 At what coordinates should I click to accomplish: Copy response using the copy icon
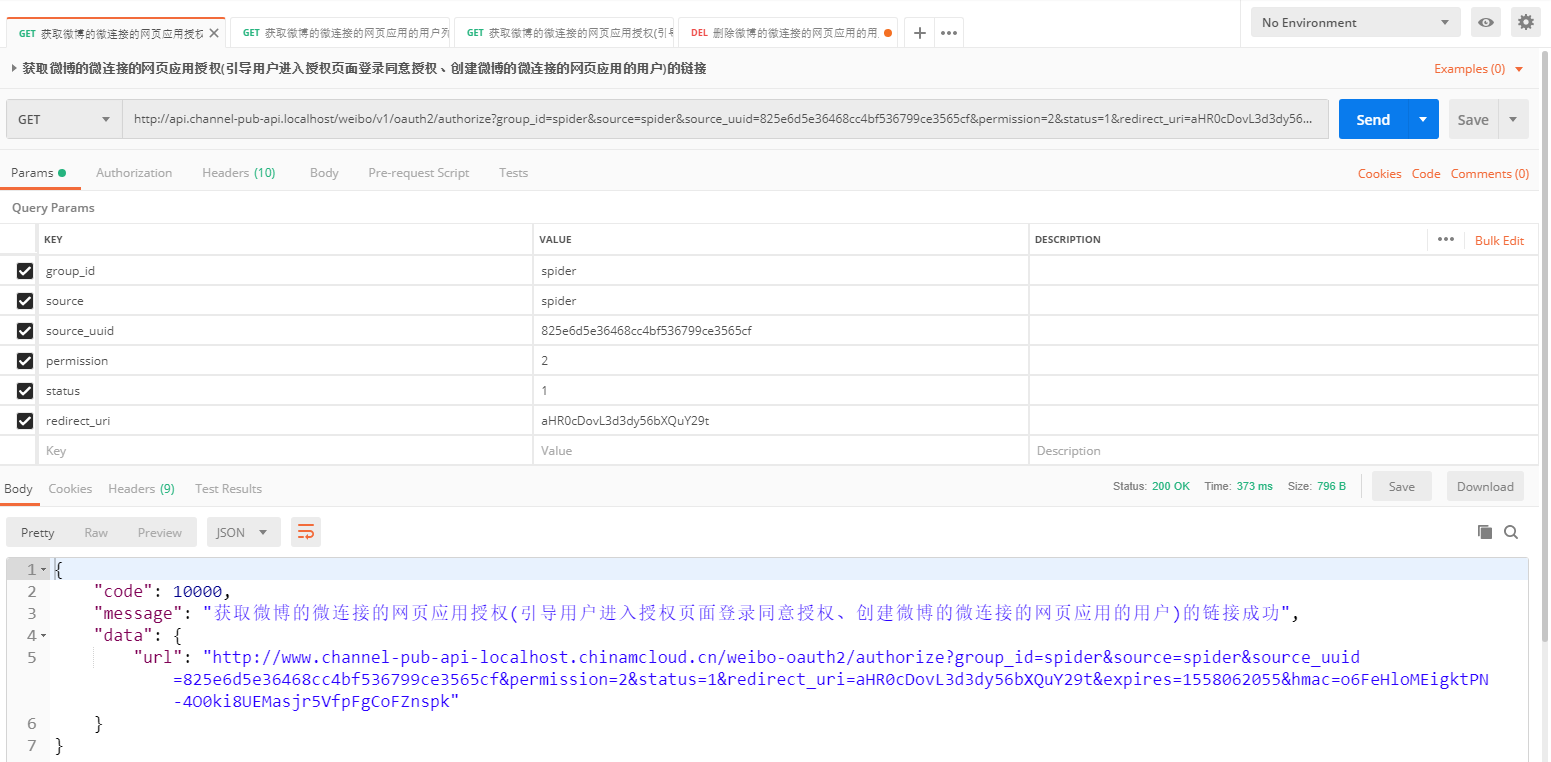(x=1485, y=532)
